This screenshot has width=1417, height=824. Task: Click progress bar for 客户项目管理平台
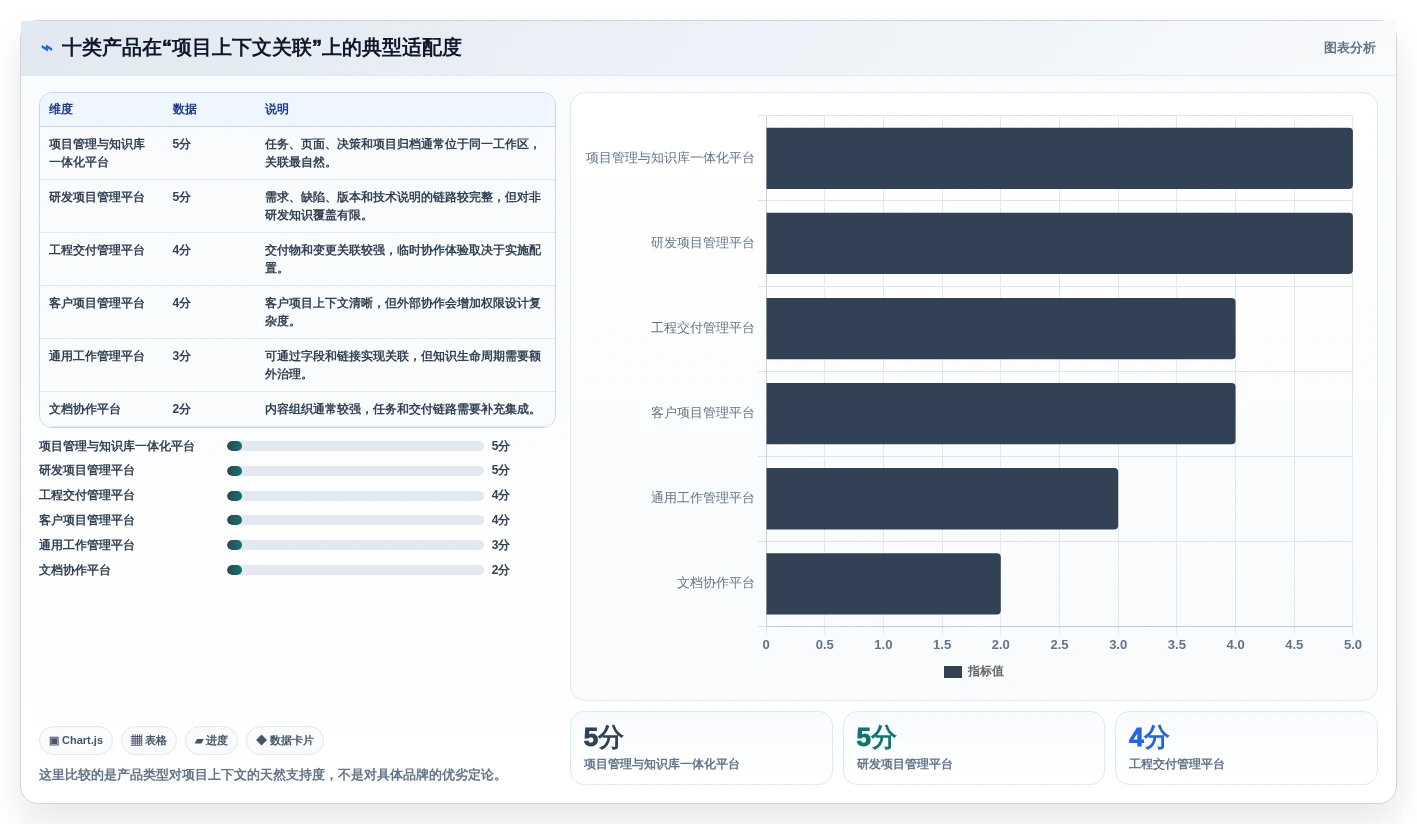(355, 520)
